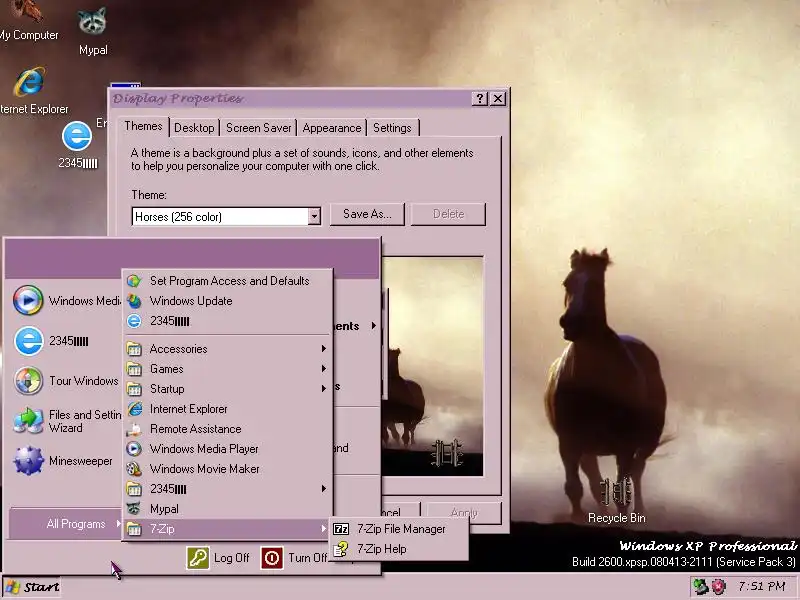This screenshot has width=800, height=600.
Task: Click the Windows Movie Maker icon
Action: click(x=134, y=469)
